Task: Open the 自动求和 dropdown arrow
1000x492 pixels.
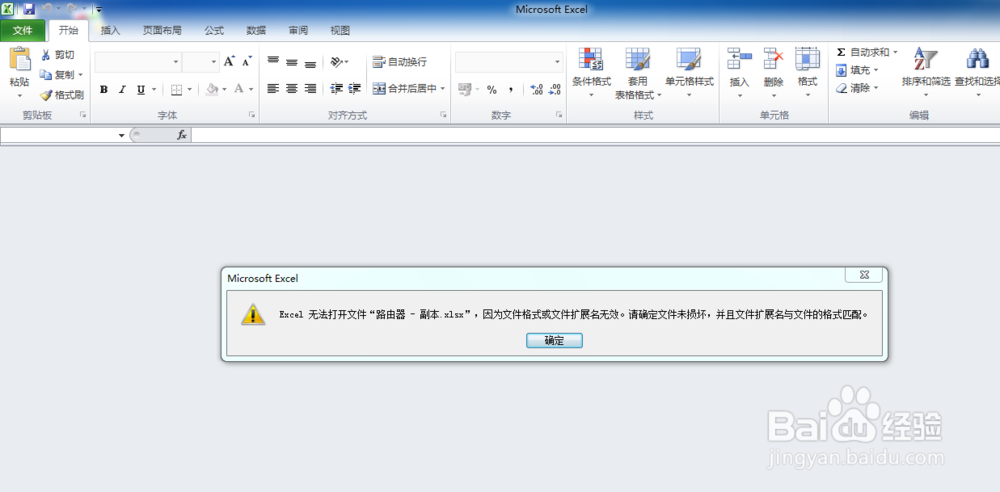Action: click(895, 52)
